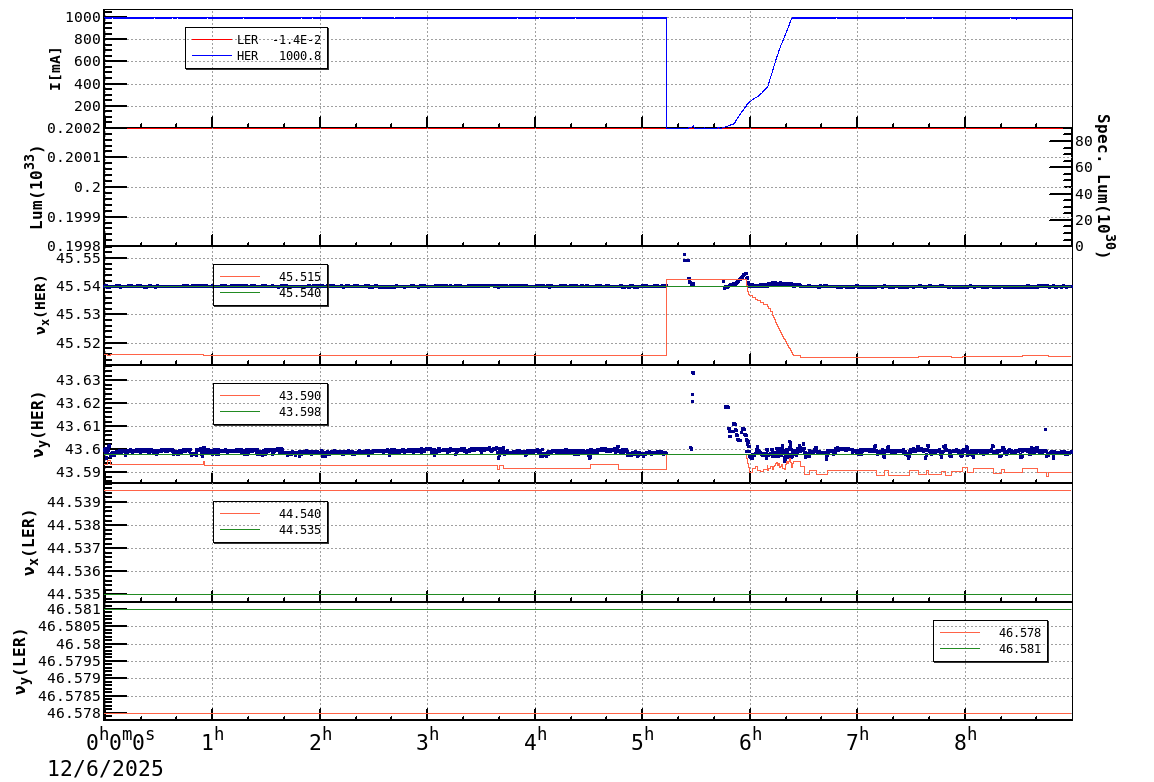Click red line swatch beside 46.578
Screen dimensions: 1154x782
pyautogui.click(x=961, y=633)
